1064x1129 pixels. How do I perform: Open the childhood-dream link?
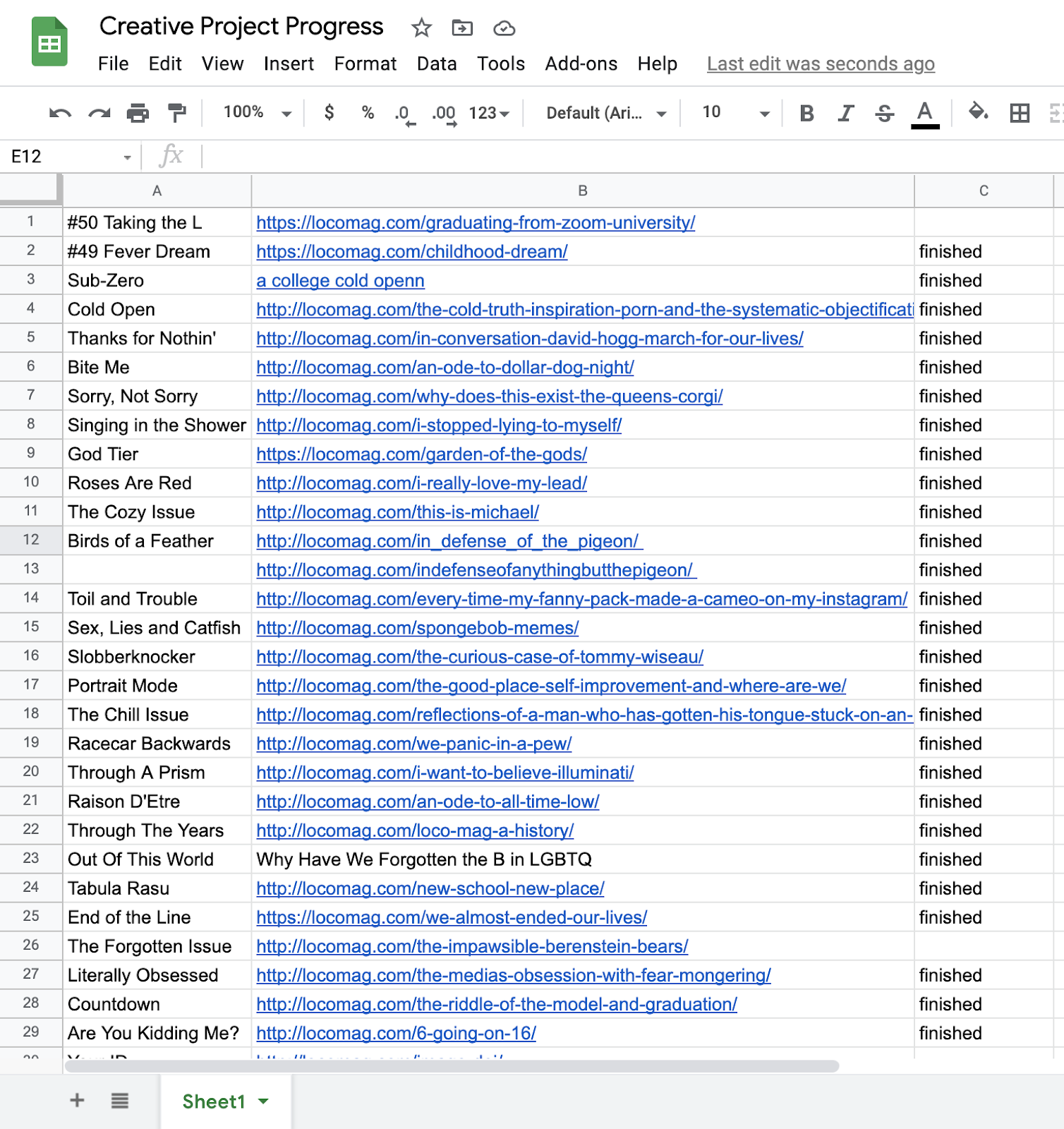(x=412, y=252)
